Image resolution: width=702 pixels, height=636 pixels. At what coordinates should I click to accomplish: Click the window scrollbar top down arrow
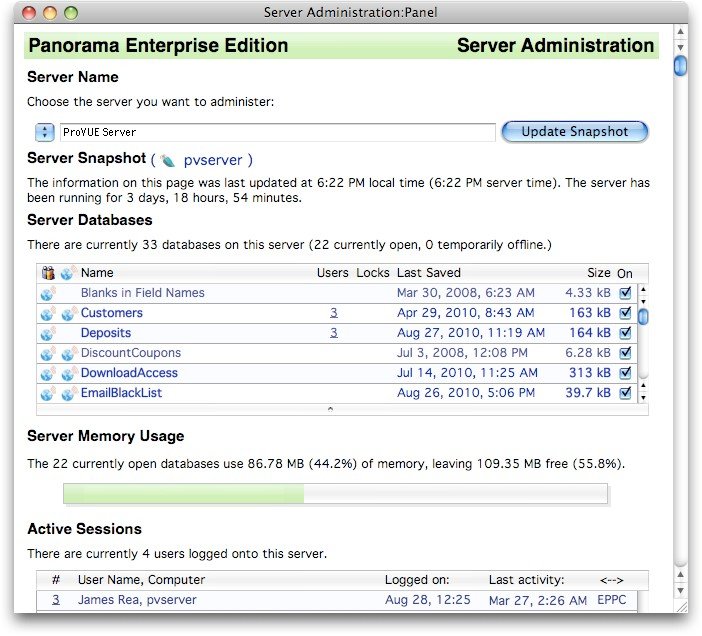point(680,47)
